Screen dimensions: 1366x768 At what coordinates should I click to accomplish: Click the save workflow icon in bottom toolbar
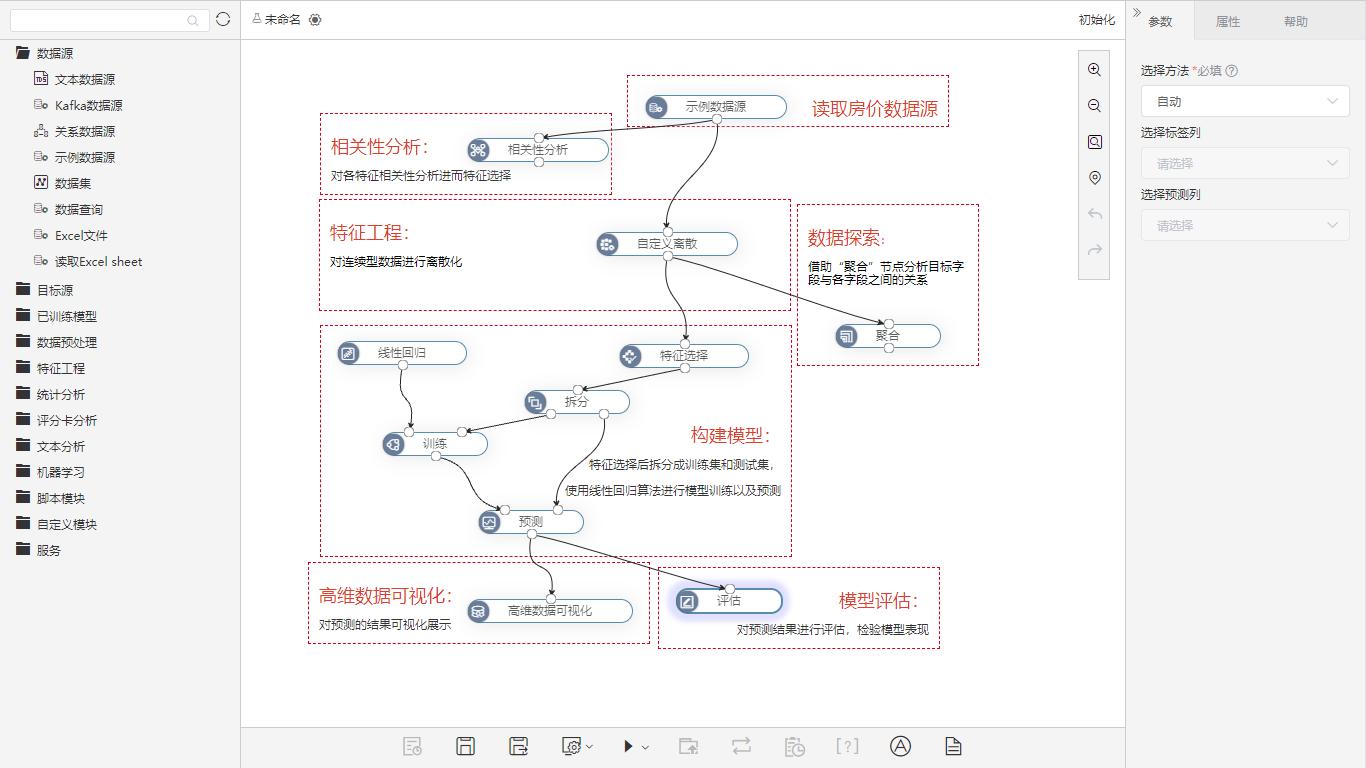[464, 745]
